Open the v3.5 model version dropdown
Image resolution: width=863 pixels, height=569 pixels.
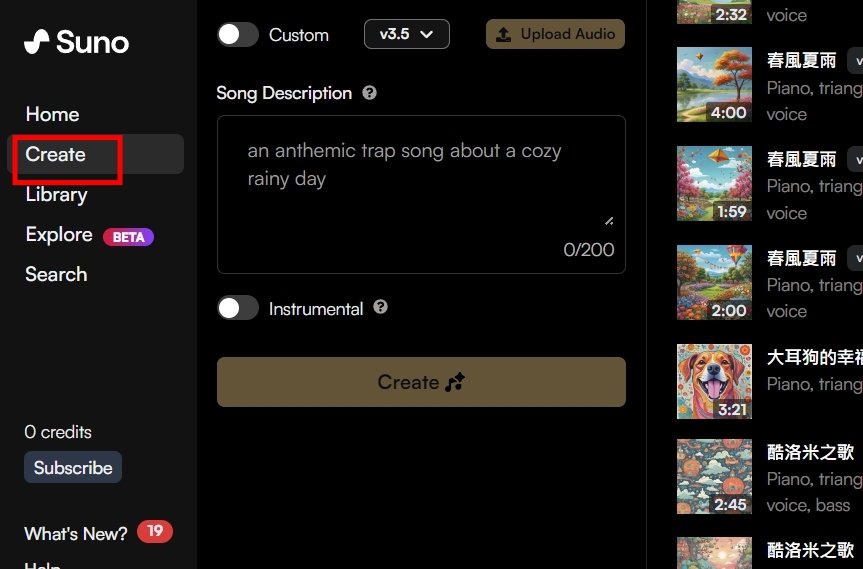(407, 34)
